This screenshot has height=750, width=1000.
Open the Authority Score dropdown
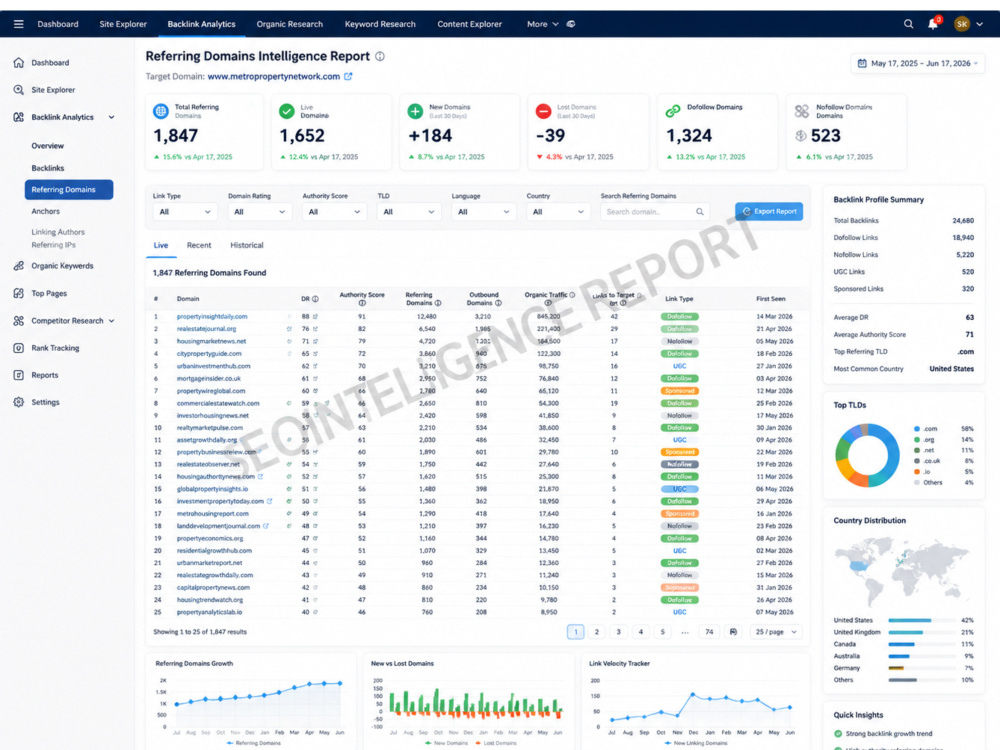tap(334, 212)
